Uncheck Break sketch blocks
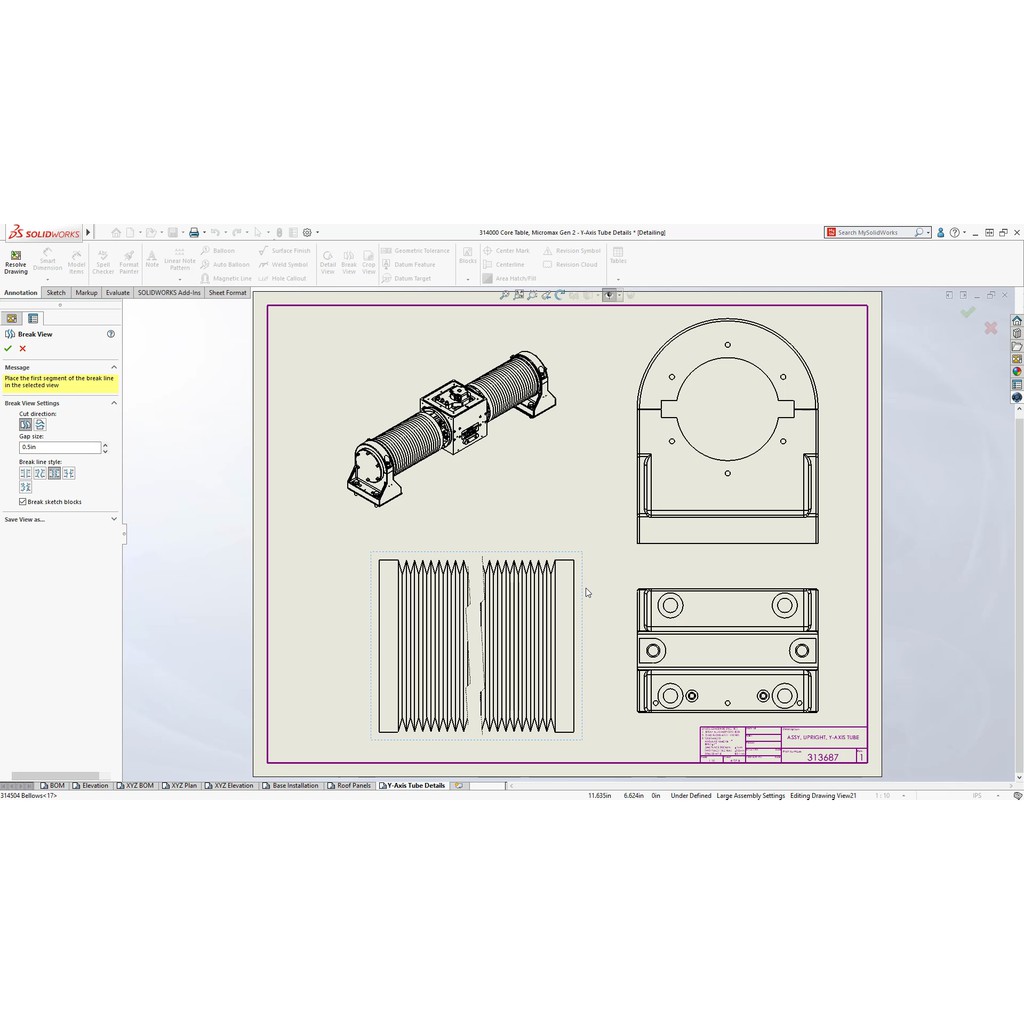The width and height of the screenshot is (1024, 1024). click(x=23, y=502)
